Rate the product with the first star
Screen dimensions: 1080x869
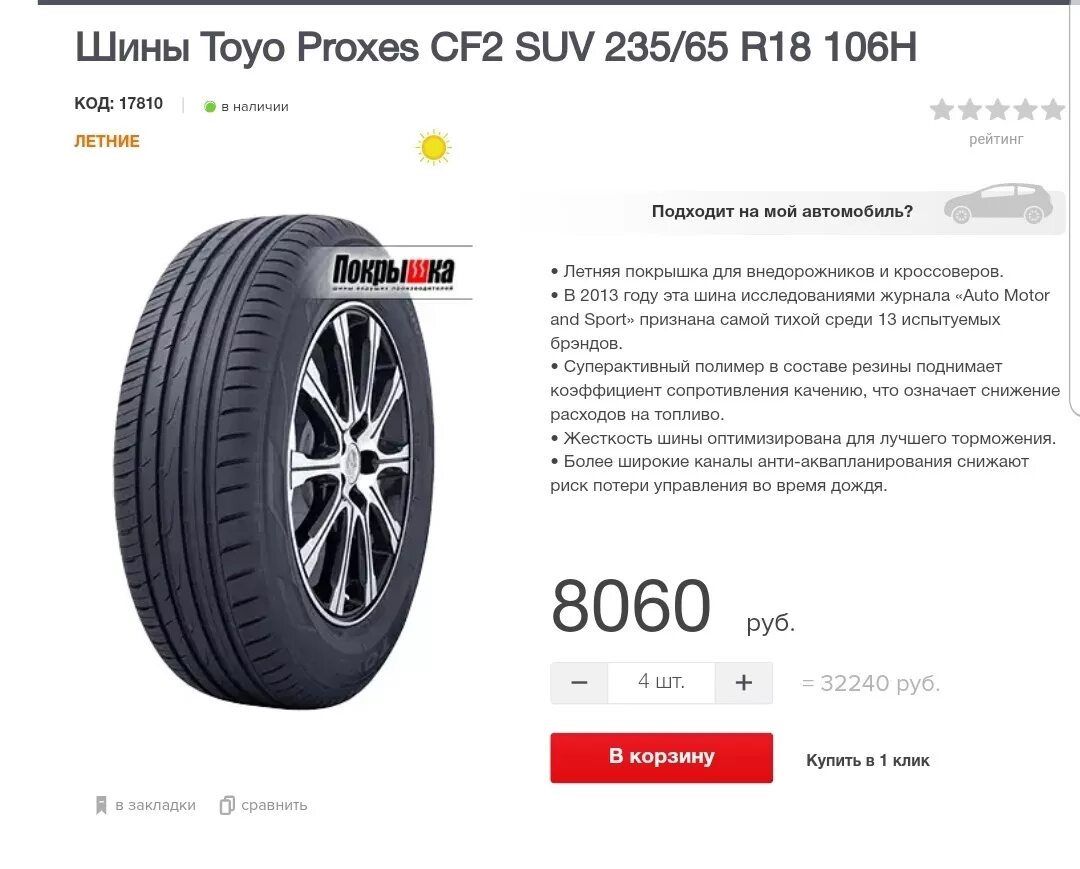coord(942,109)
